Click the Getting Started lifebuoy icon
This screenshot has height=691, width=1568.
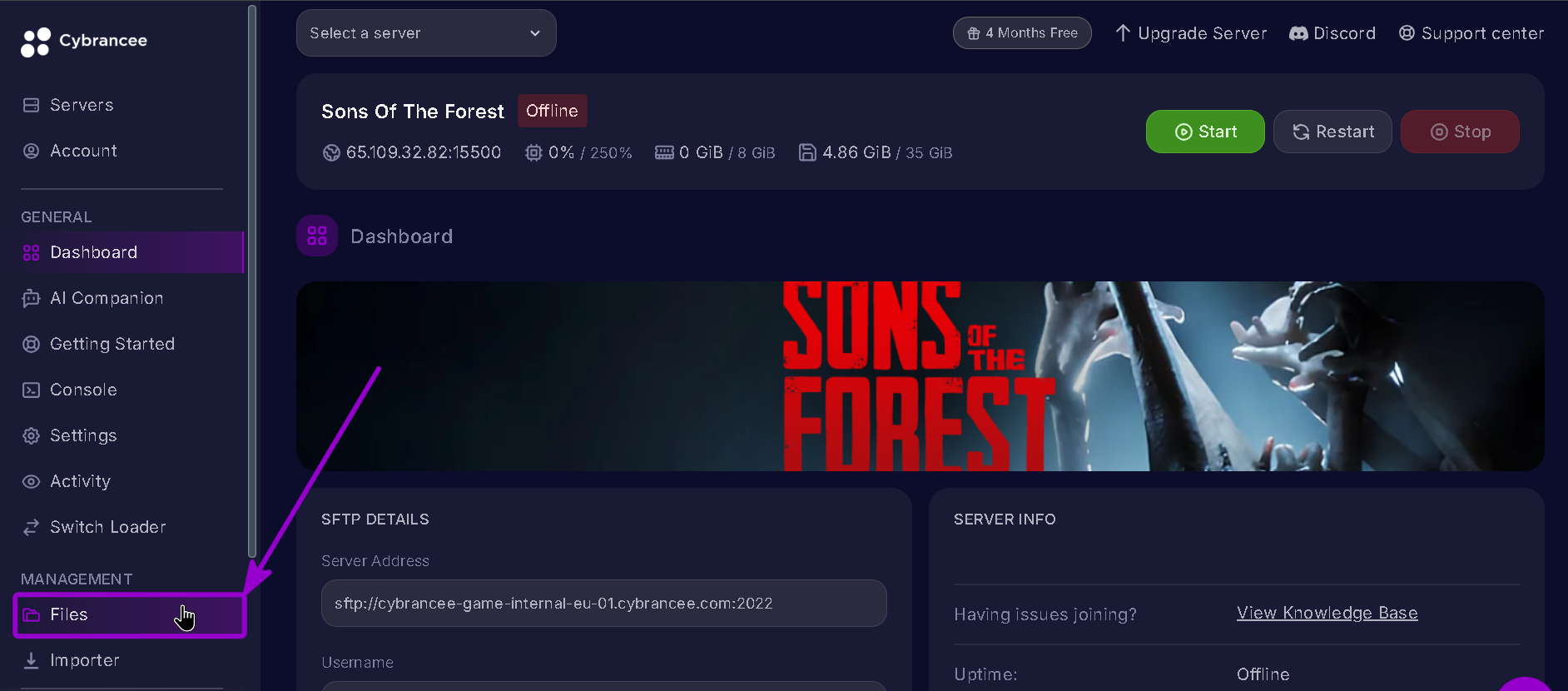pos(32,344)
